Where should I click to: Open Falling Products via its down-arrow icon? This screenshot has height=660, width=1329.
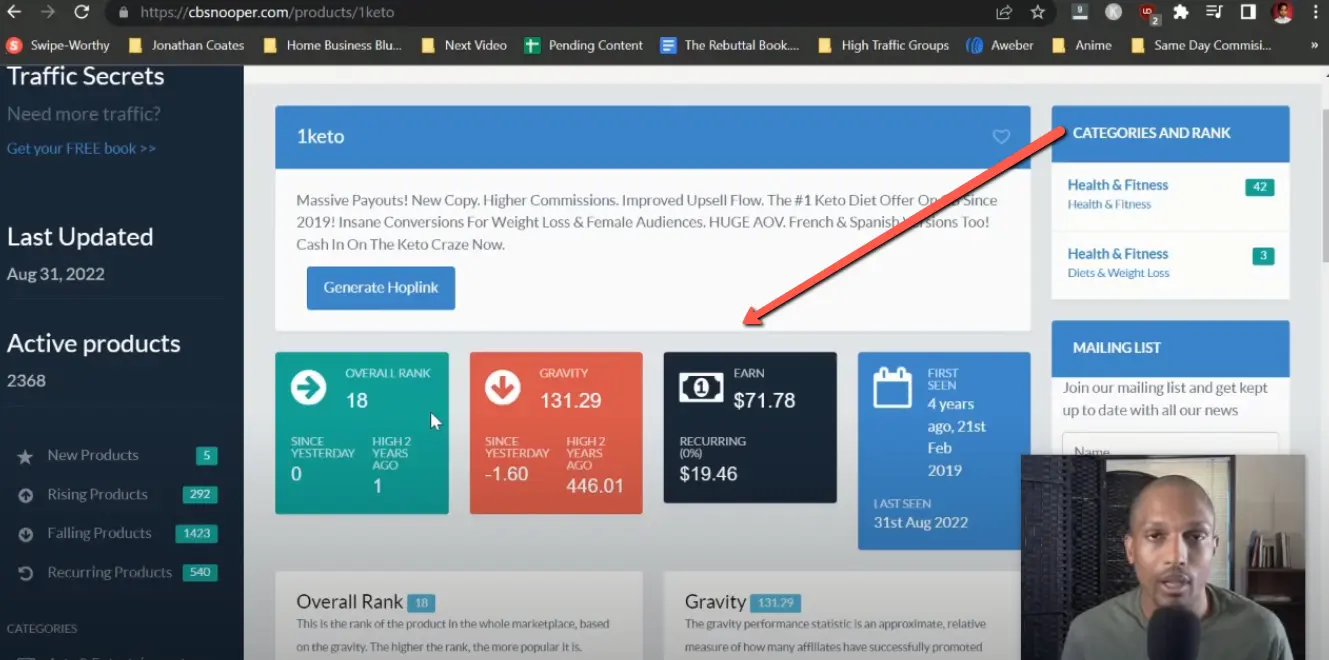(x=22, y=533)
